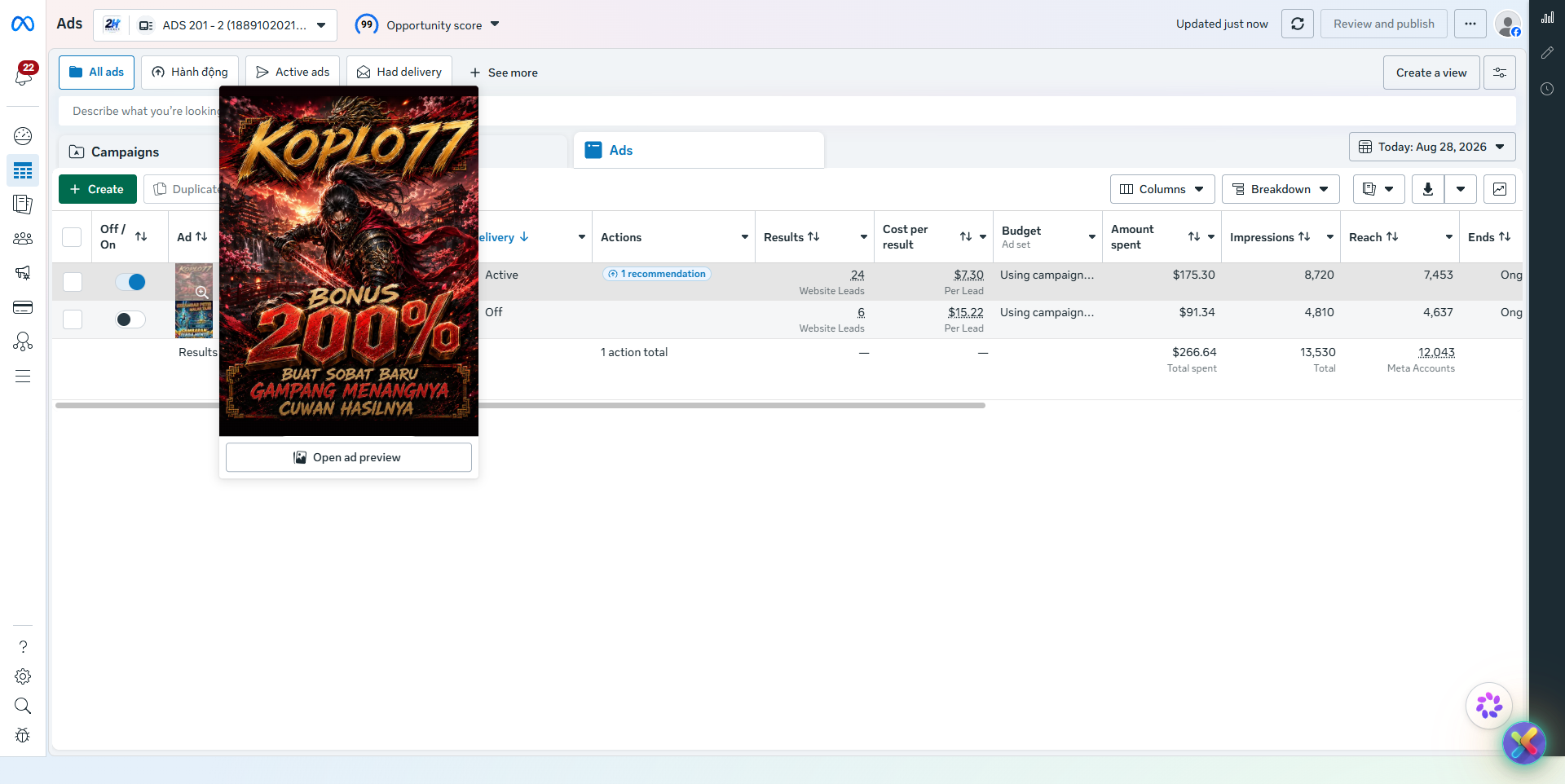Open the Today: Aug 28, 2026 date picker
The image size is (1565, 784).
pos(1432,147)
